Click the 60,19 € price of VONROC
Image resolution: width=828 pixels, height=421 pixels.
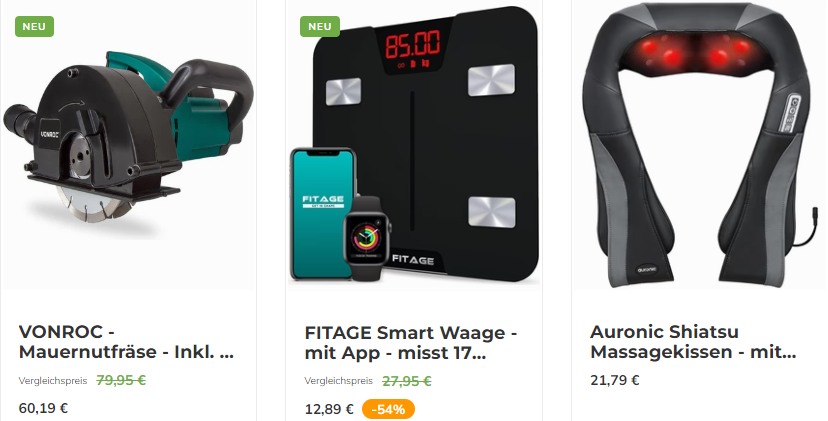click(x=43, y=408)
